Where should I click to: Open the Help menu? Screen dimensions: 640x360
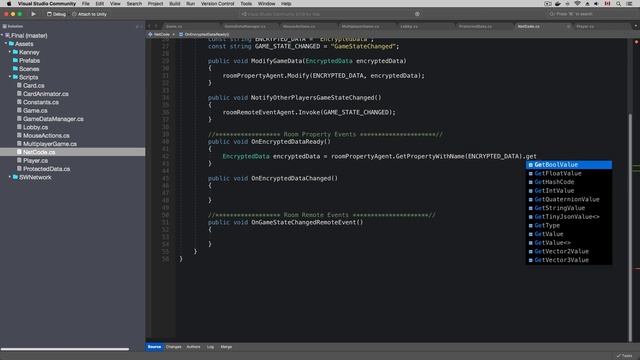point(286,4)
